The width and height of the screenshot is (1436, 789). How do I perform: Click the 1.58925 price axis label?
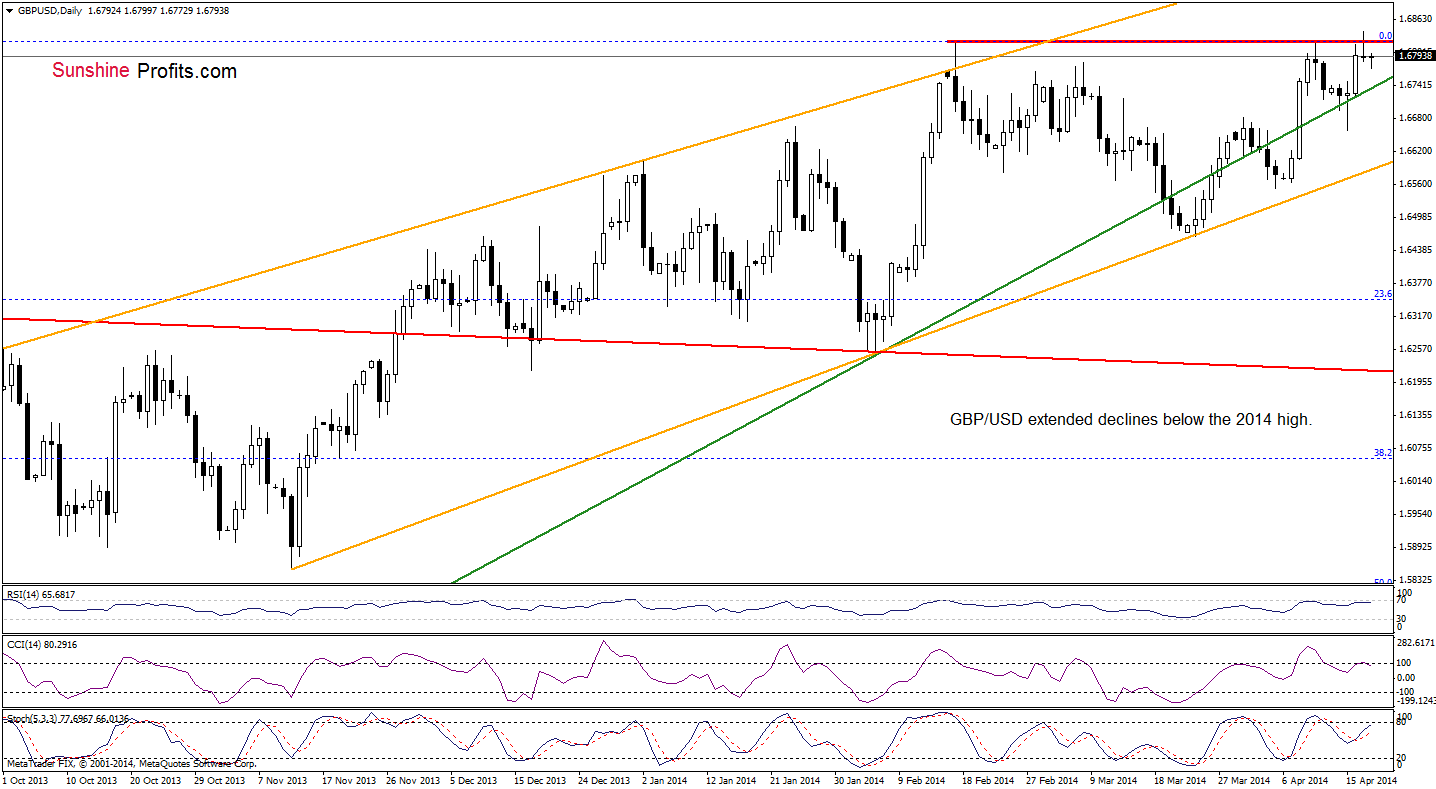tap(1416, 547)
